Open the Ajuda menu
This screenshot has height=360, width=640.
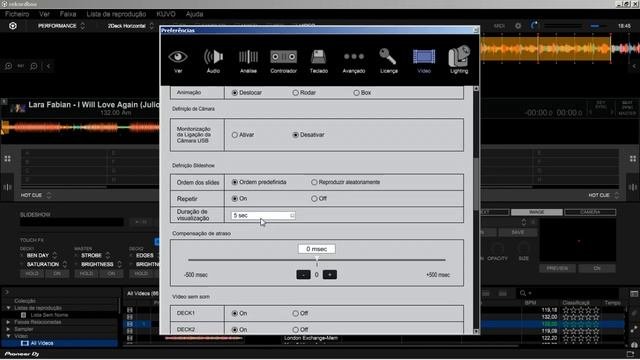pos(194,14)
